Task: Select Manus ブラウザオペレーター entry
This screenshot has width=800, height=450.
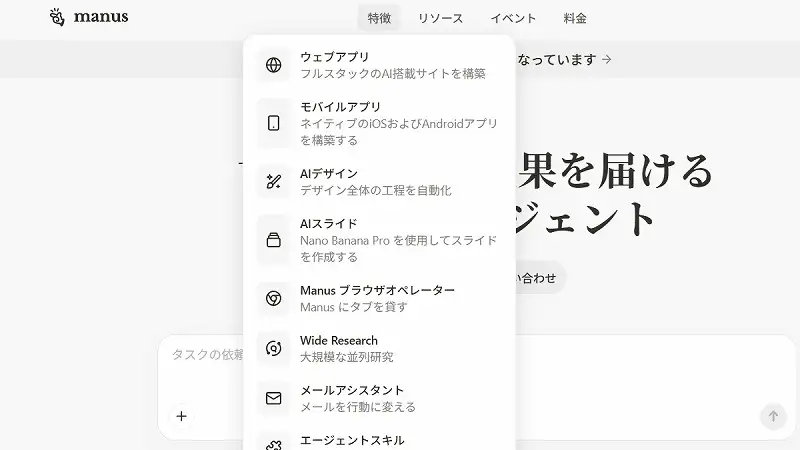Action: point(379,298)
